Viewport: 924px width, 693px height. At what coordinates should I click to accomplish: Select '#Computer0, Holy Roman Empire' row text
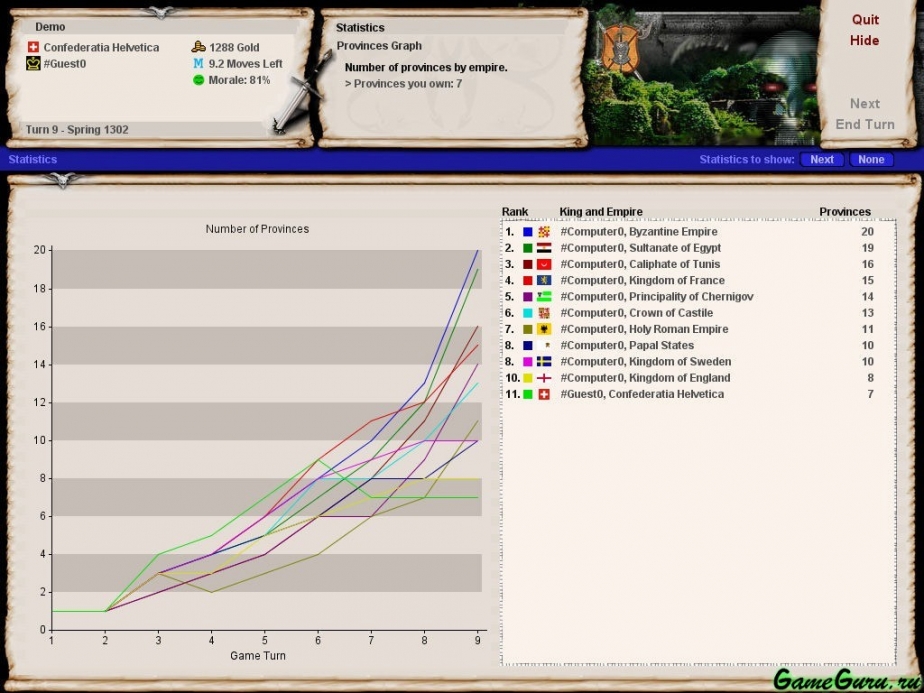(644, 329)
